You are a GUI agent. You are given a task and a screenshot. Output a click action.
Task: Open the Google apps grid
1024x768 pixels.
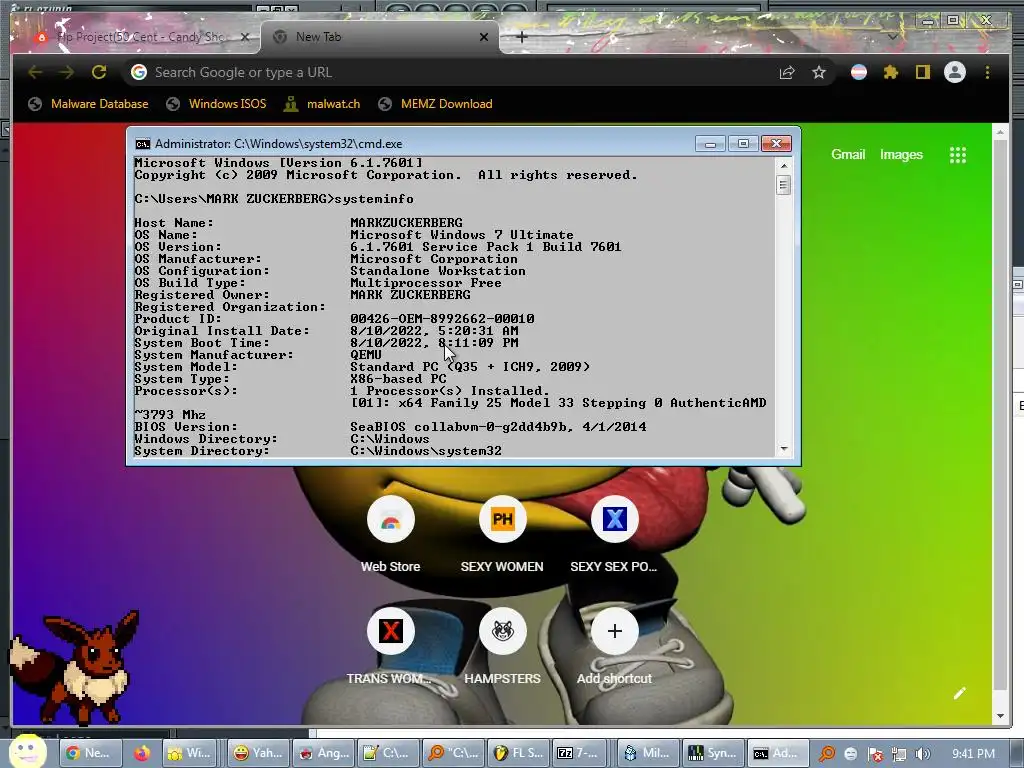tap(957, 155)
